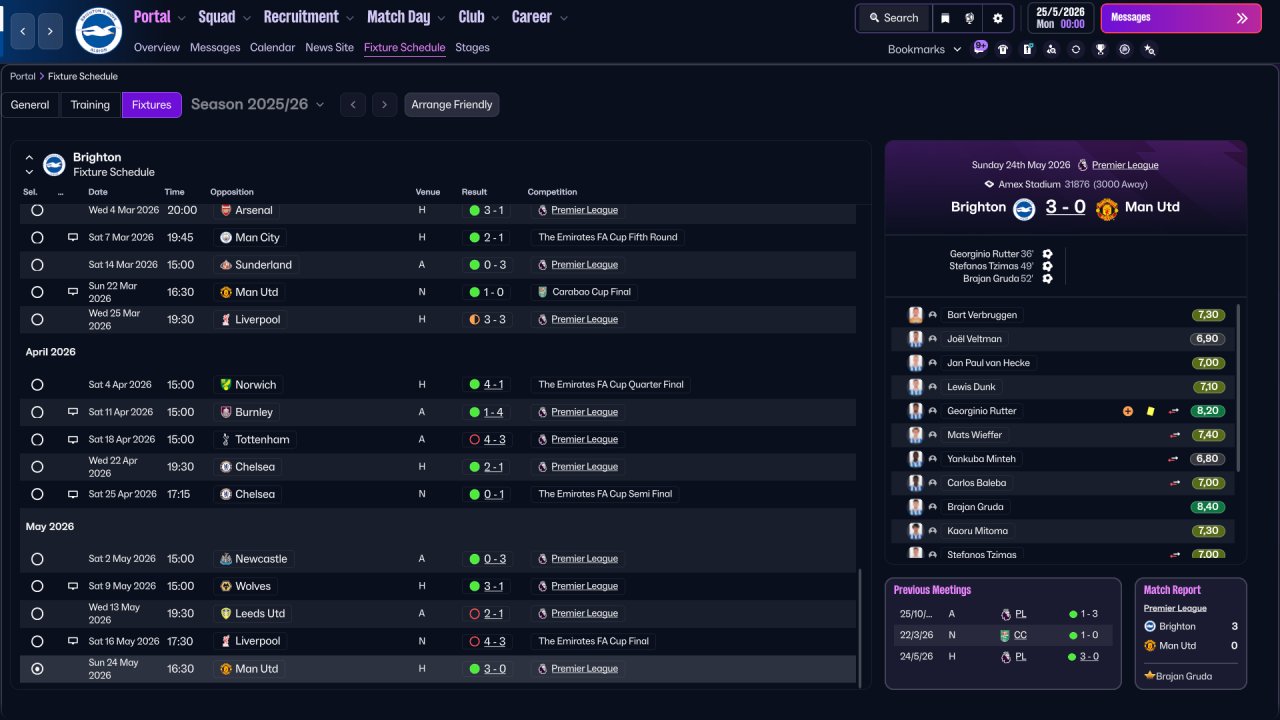Click Brajan Gruda's 8,40 rating badge
The width and height of the screenshot is (1280, 720).
(x=1208, y=507)
